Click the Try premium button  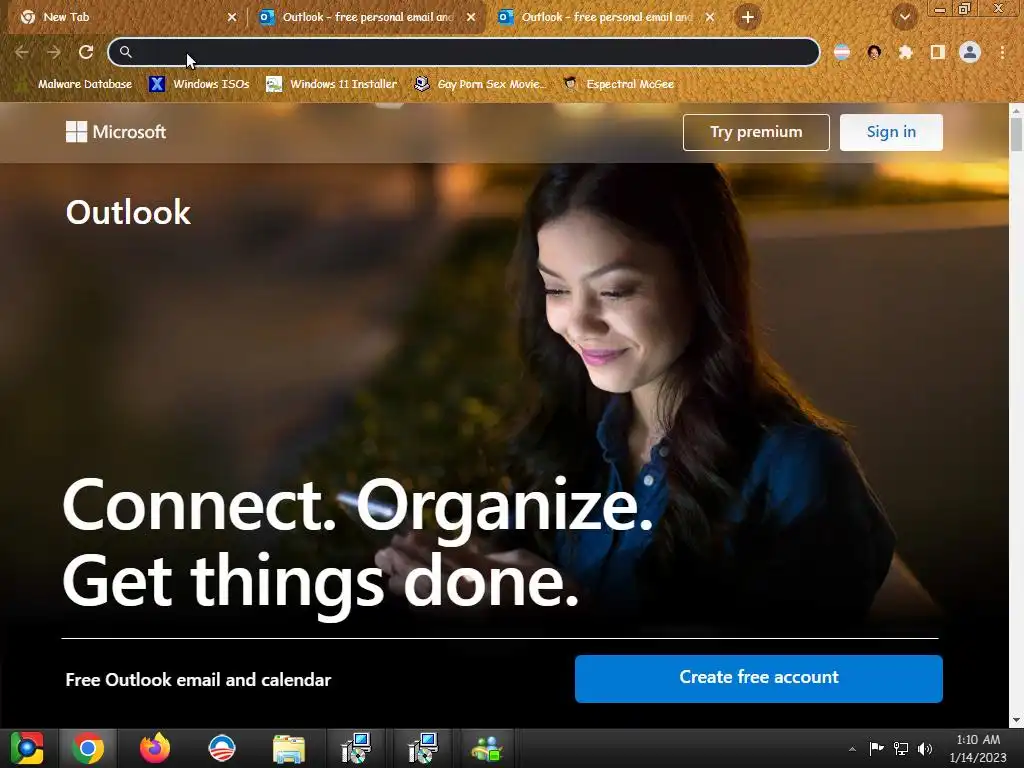(x=756, y=132)
